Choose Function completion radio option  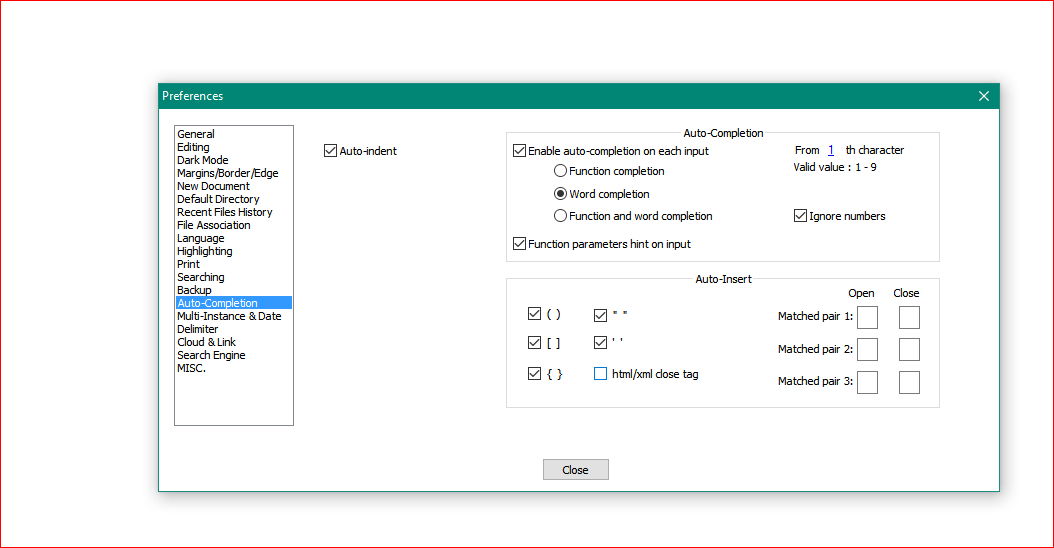click(560, 171)
